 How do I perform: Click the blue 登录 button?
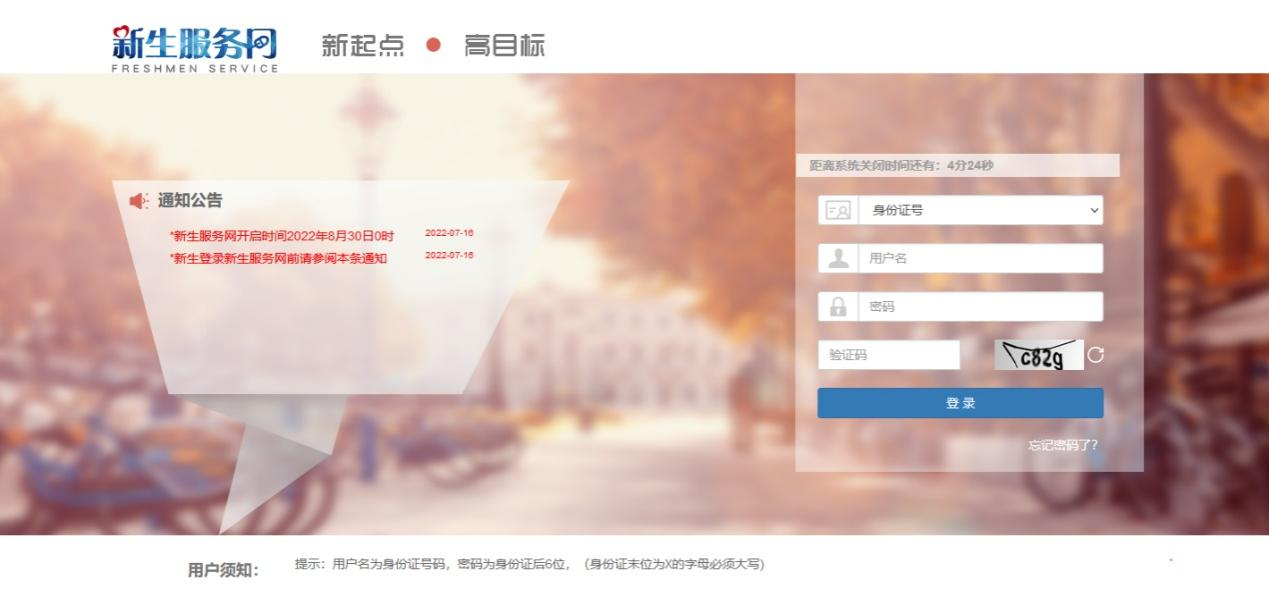[x=960, y=403]
